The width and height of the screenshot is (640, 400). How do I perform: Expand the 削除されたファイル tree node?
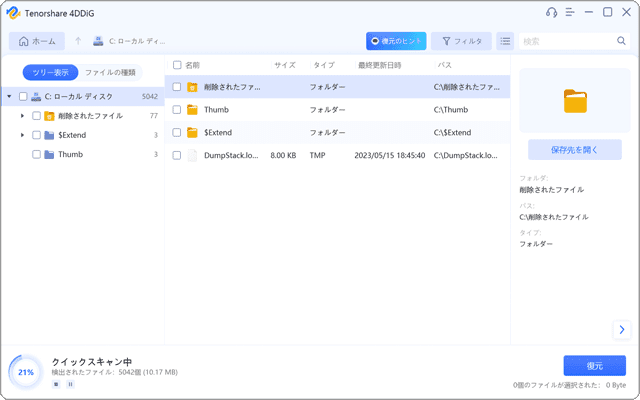coord(22,116)
